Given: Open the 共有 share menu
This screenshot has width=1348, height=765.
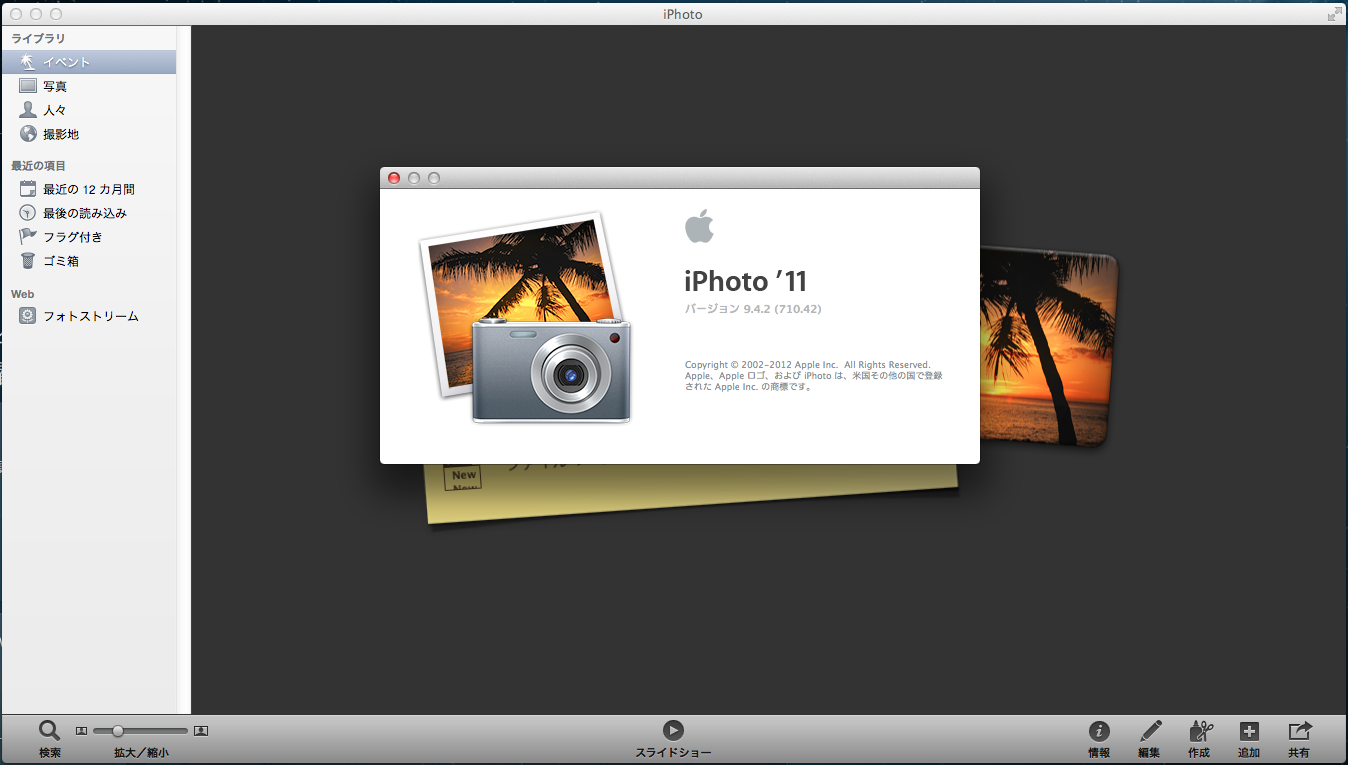Looking at the screenshot, I should pyautogui.click(x=1299, y=731).
